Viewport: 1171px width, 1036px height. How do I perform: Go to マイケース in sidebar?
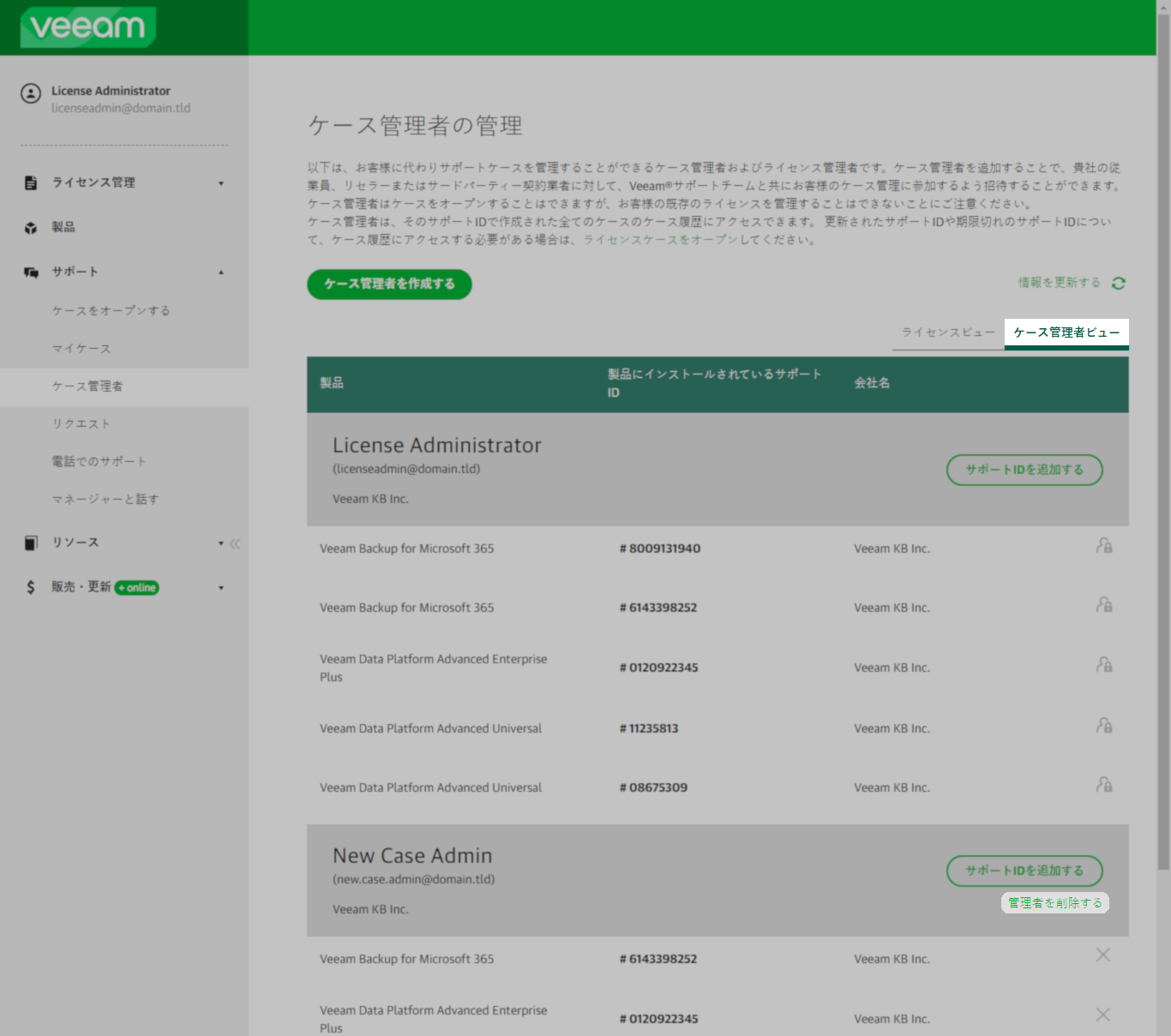(81, 349)
